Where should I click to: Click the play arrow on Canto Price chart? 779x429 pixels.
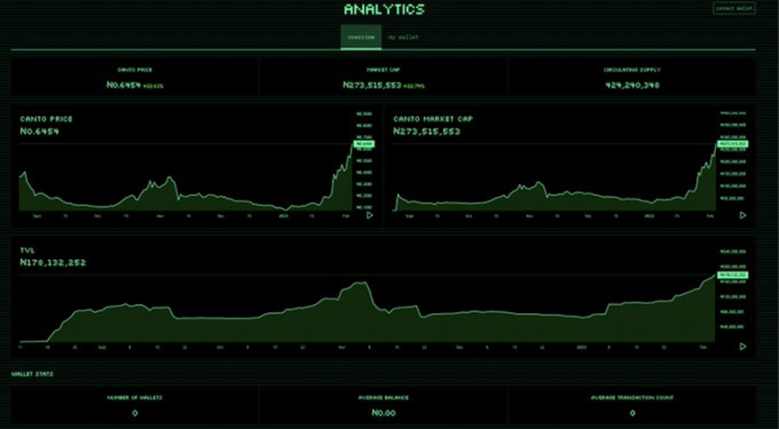(x=370, y=215)
